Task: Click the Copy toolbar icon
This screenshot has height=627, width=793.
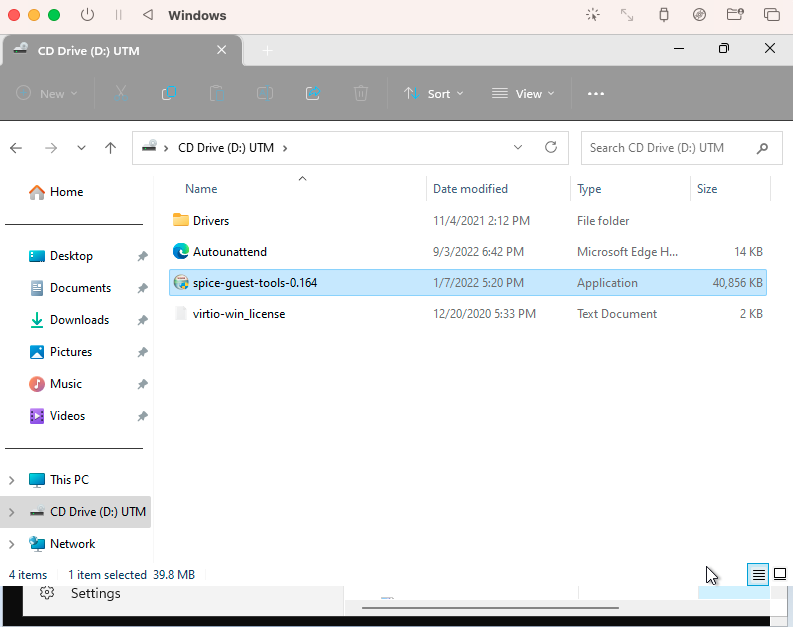Action: pos(168,94)
